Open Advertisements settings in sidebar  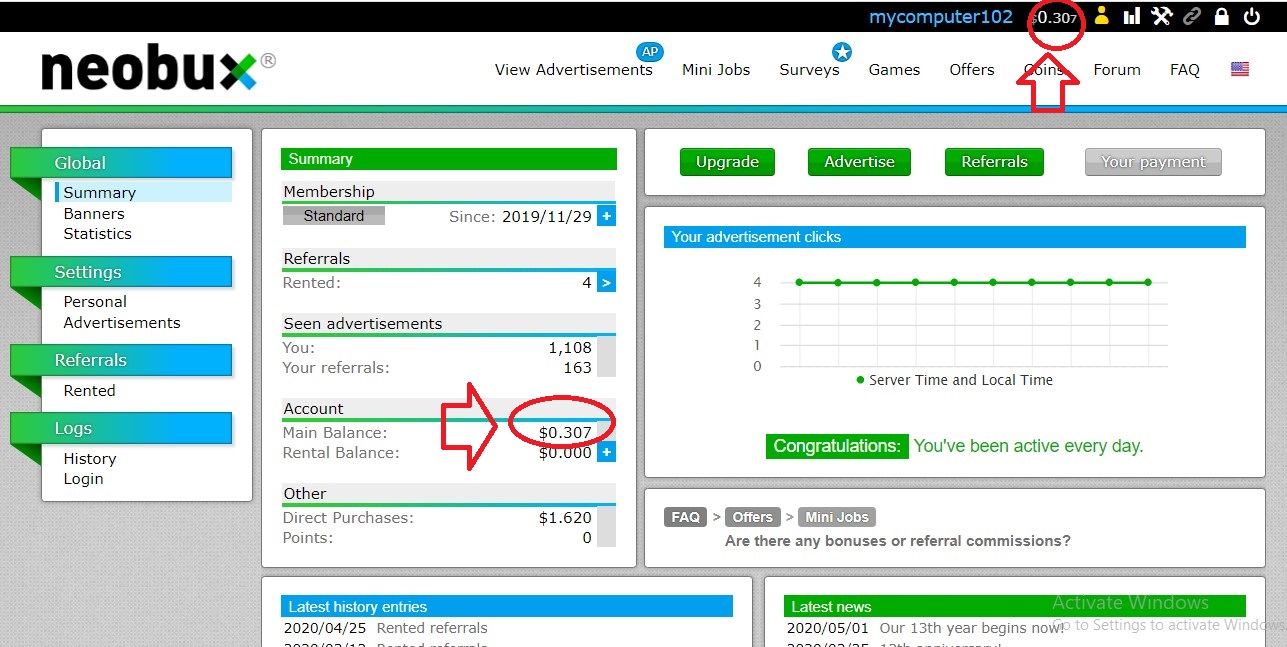point(122,323)
